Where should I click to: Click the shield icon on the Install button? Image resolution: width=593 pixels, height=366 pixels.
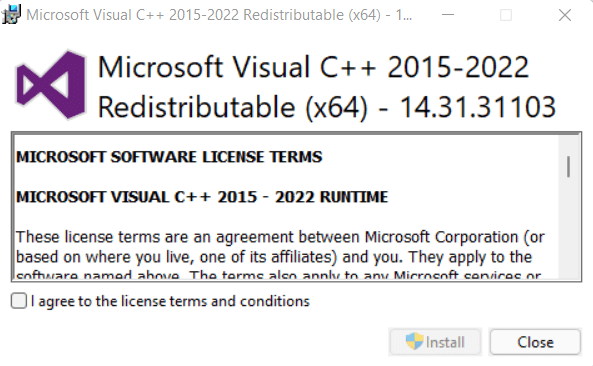(x=414, y=342)
